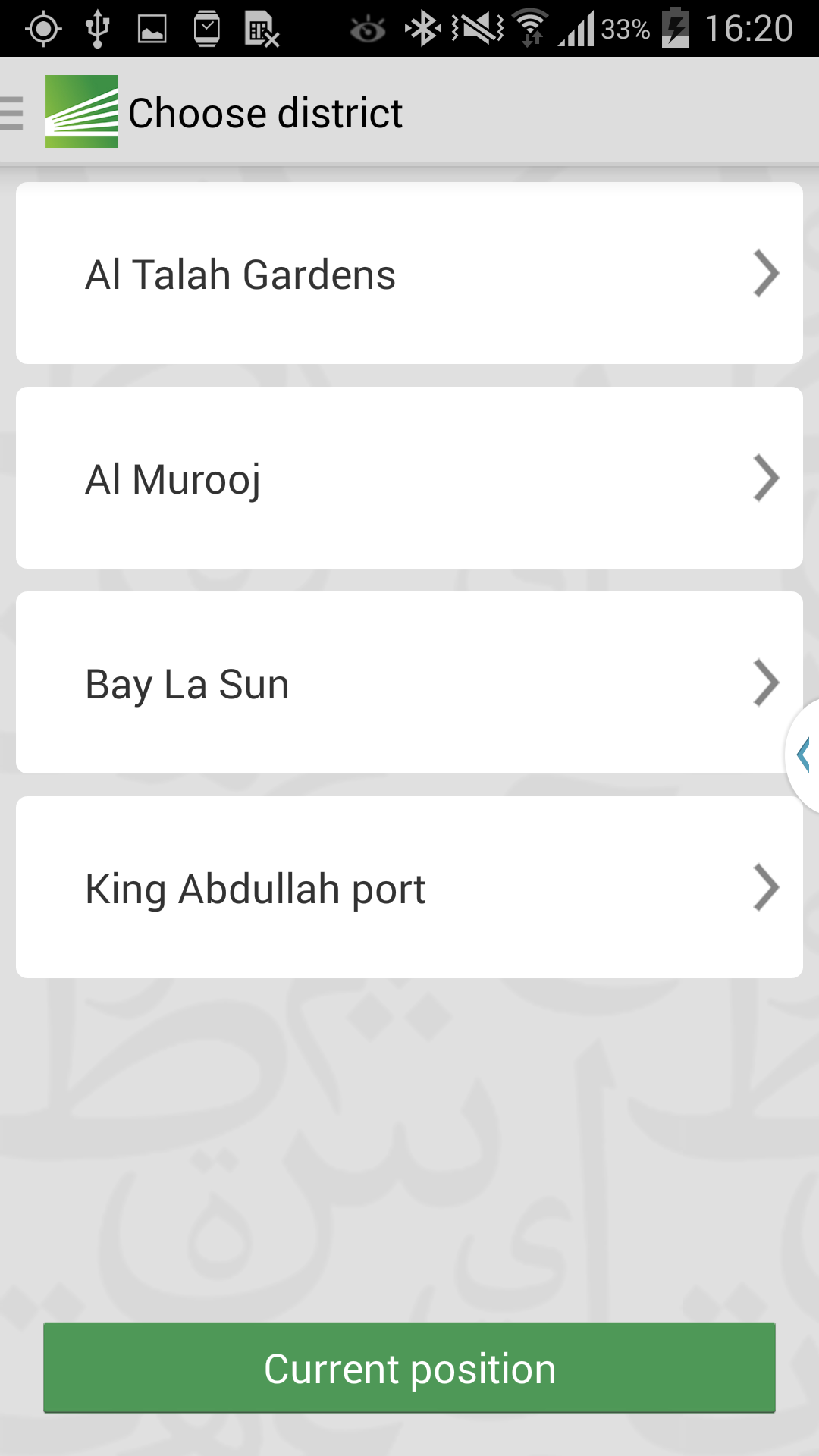Select the Al Murooj district
Viewport: 819px width, 1456px height.
click(x=409, y=478)
